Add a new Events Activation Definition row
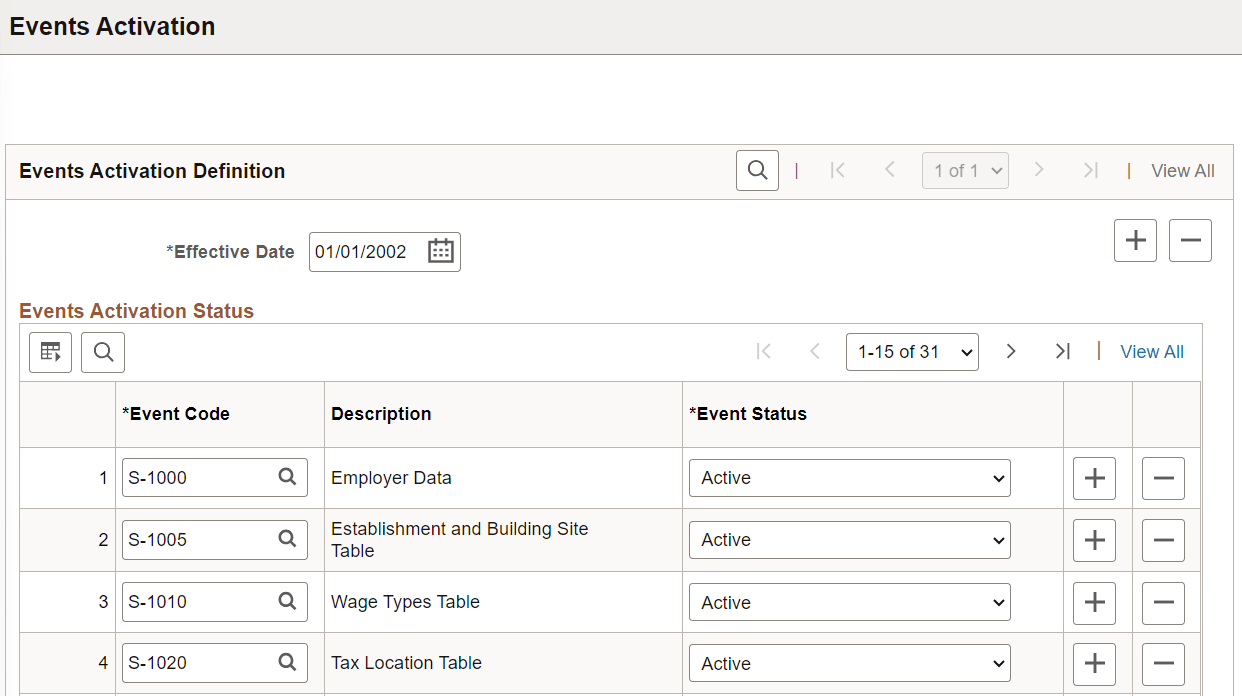This screenshot has width=1242, height=696. click(x=1135, y=240)
